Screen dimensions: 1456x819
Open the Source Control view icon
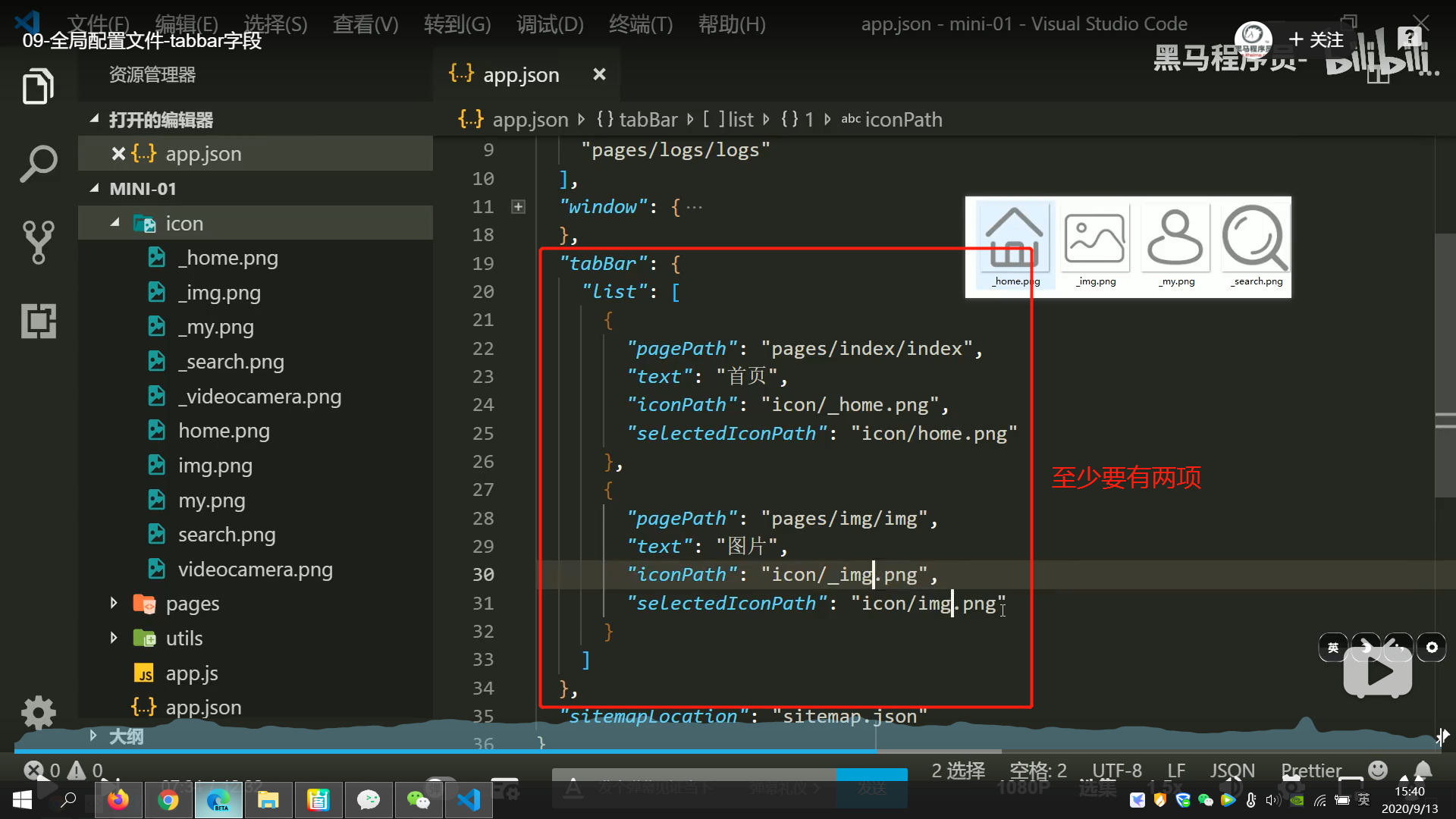(x=38, y=242)
